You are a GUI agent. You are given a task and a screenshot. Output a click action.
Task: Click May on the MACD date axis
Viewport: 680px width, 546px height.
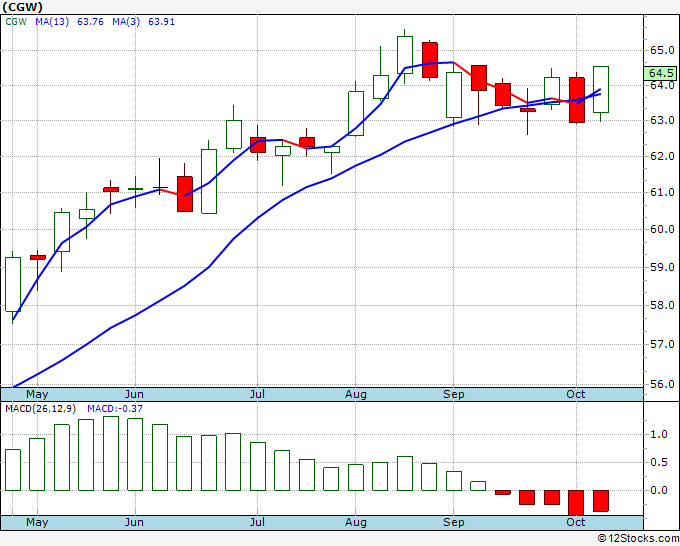tap(37, 523)
